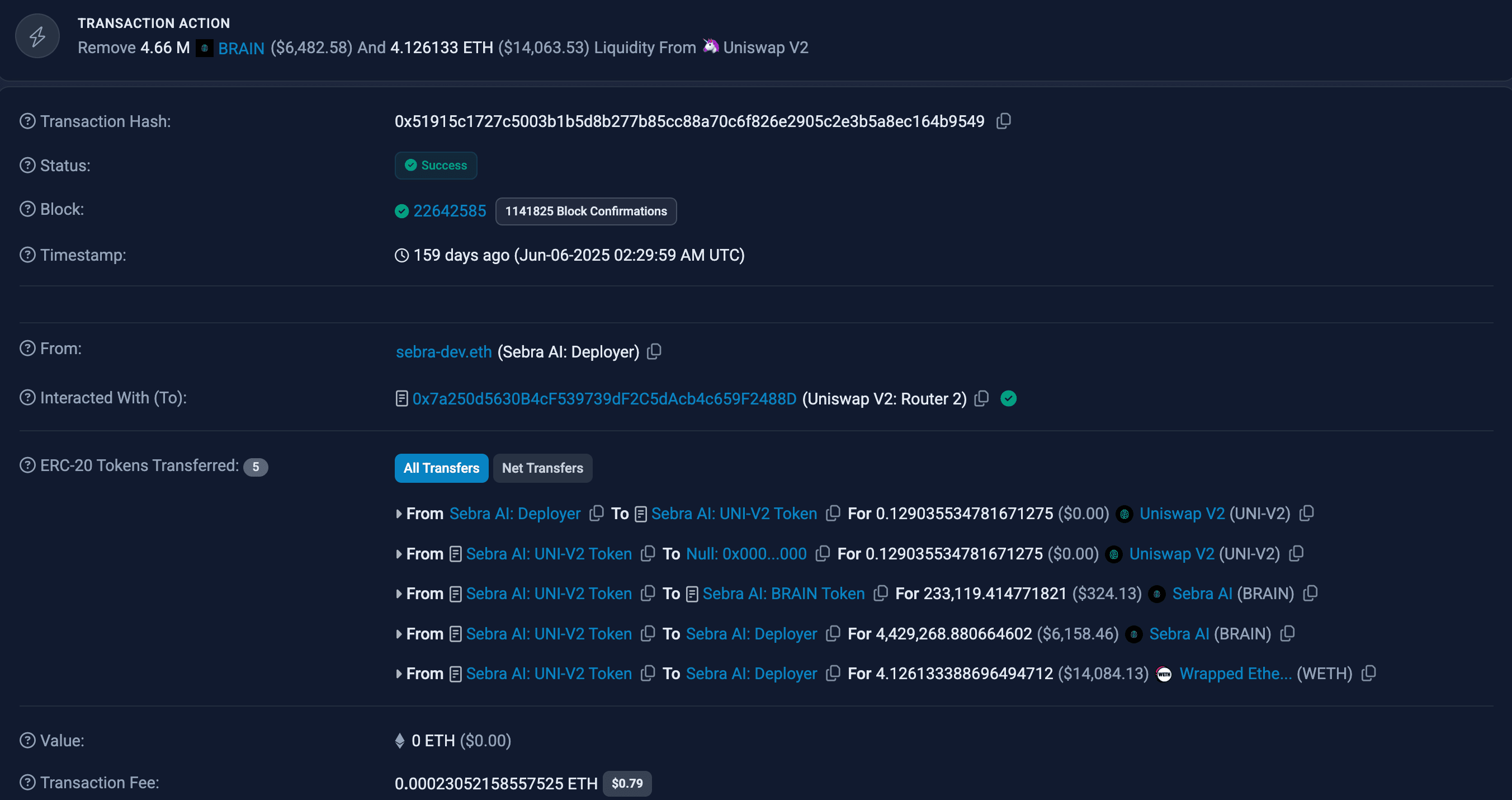Open BRAIN token link in Transaction Action
The image size is (1512, 800).
click(241, 48)
